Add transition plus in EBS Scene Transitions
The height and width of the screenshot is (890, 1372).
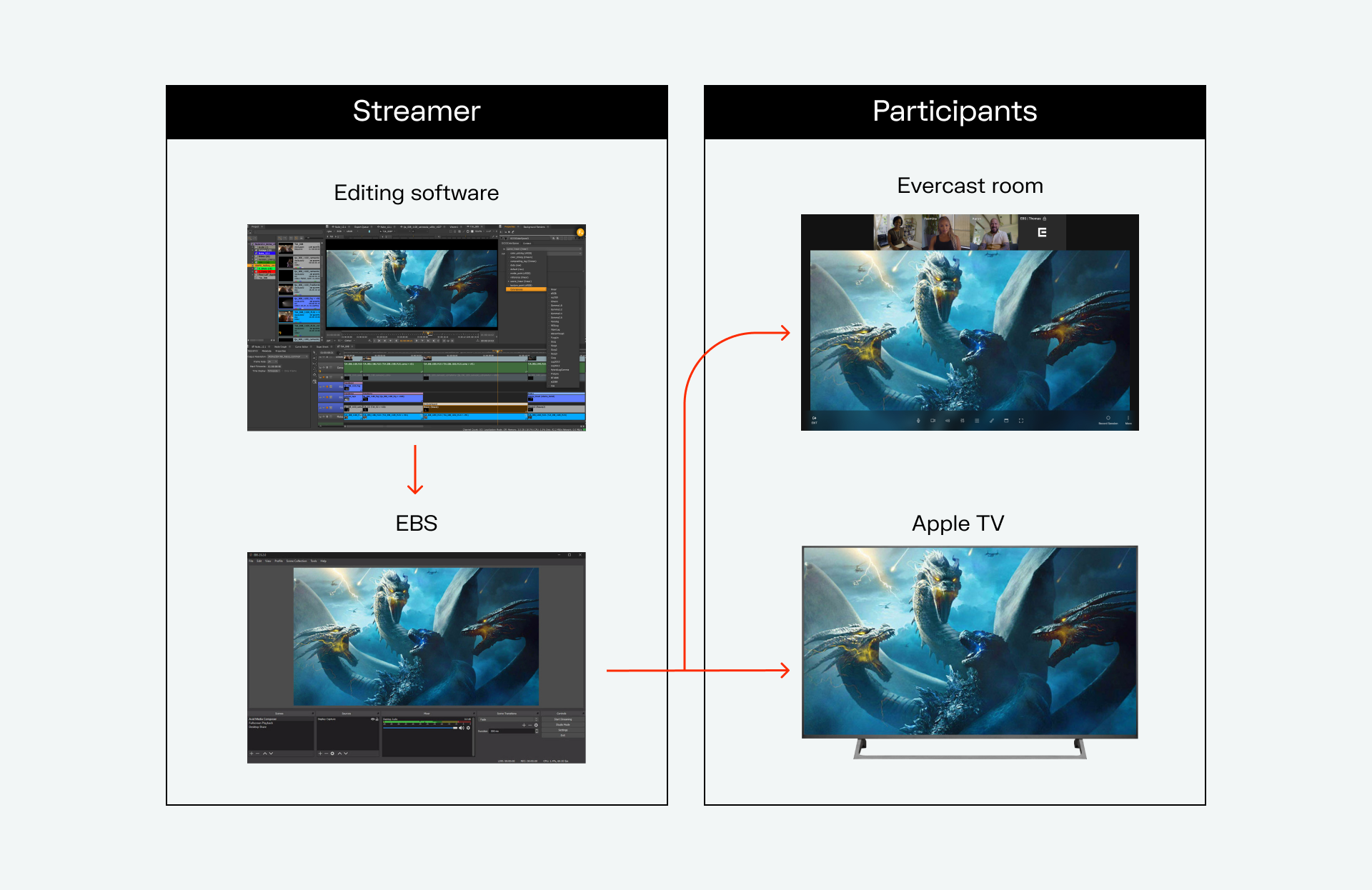[x=524, y=725]
